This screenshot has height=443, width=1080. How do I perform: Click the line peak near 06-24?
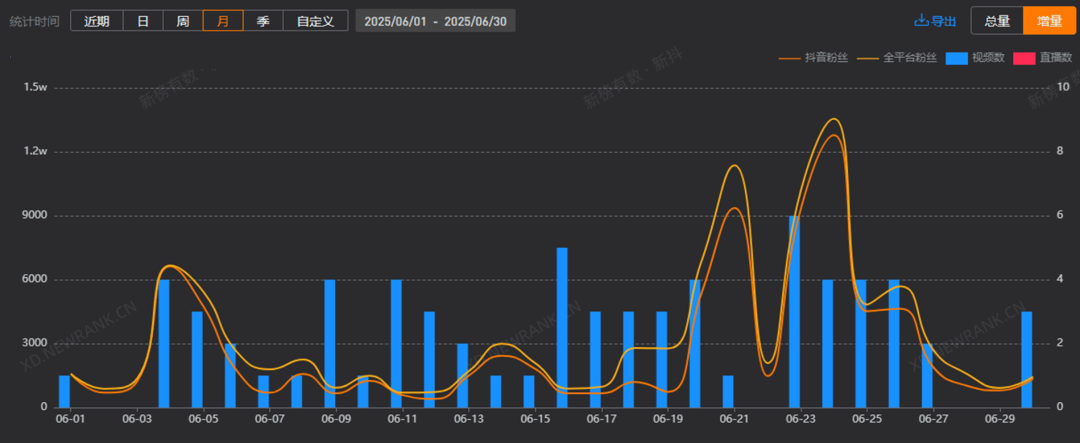(x=833, y=120)
